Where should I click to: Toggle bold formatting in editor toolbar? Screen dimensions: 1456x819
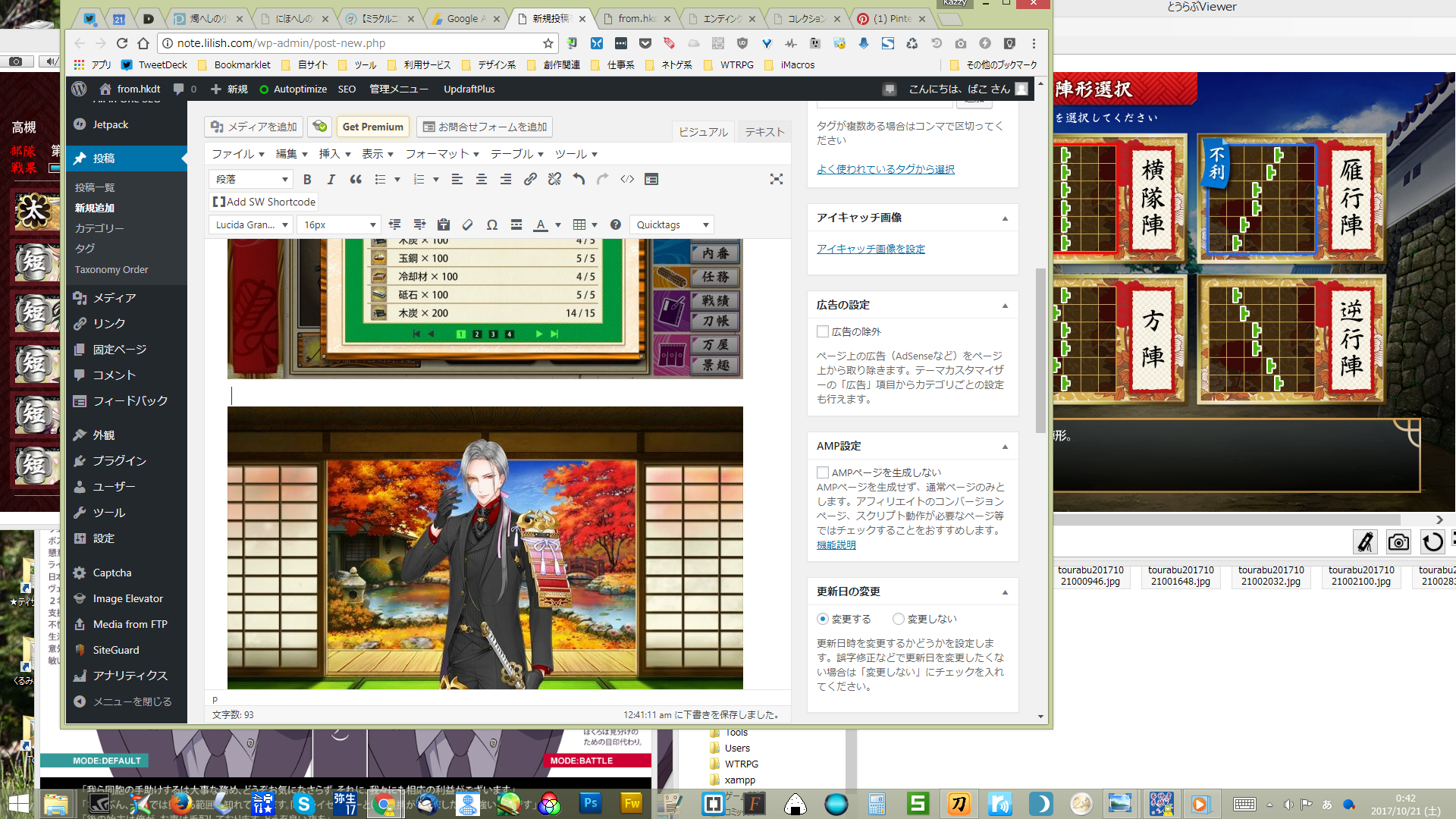point(307,180)
